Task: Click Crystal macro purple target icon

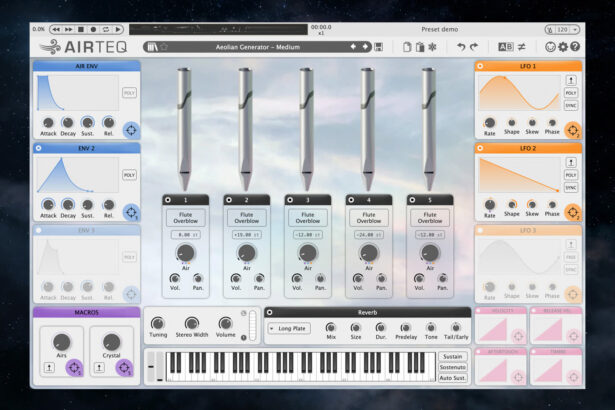Action: [124, 368]
